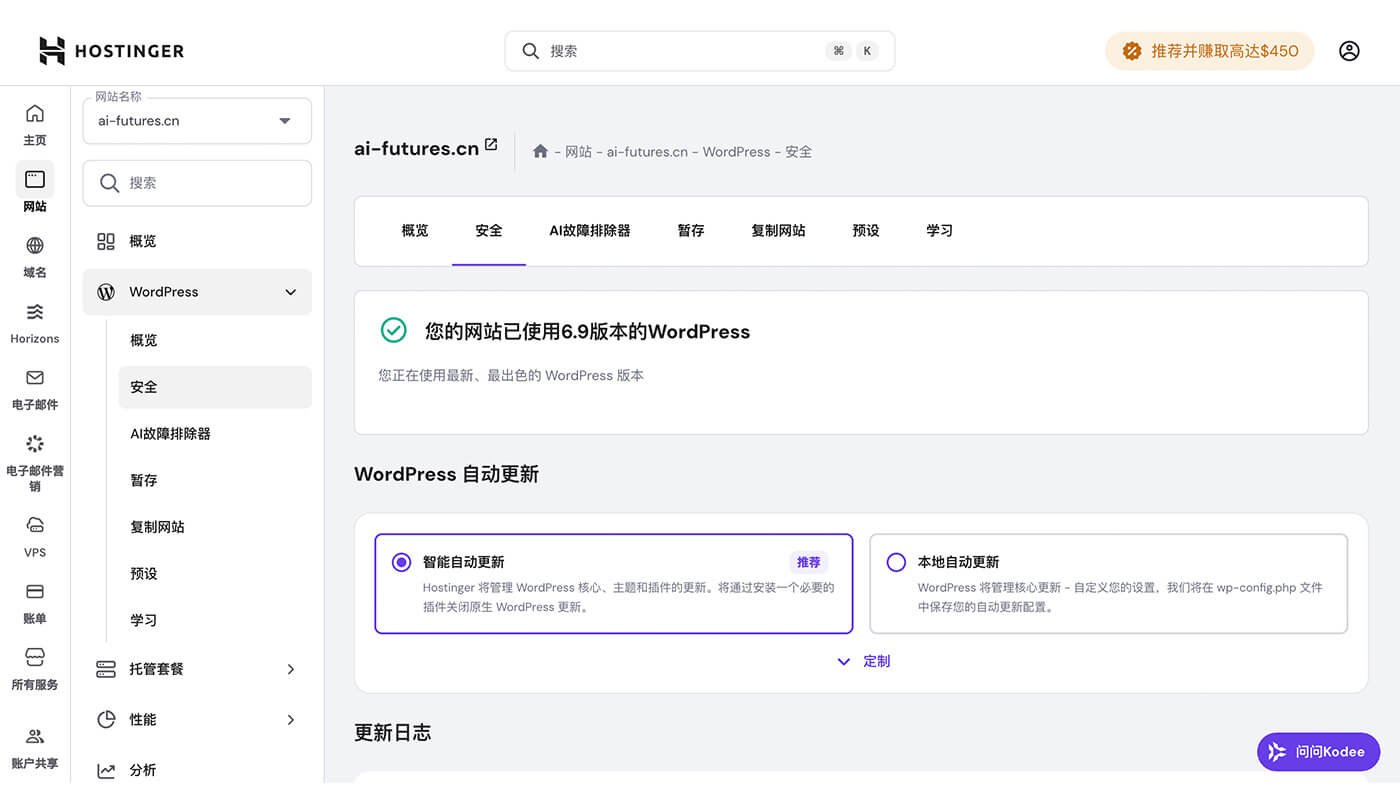Toggle the 账户共享 sidebar item
Viewport: 1400px width, 800px height.
pos(34,744)
